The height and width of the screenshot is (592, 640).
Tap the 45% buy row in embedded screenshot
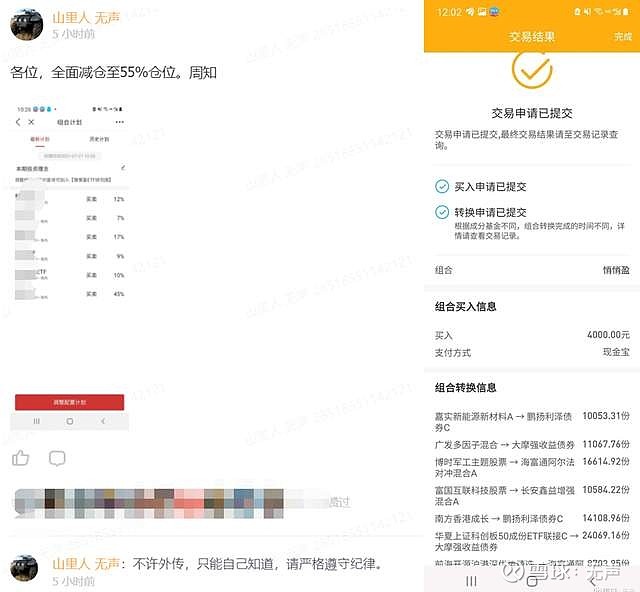click(69, 294)
